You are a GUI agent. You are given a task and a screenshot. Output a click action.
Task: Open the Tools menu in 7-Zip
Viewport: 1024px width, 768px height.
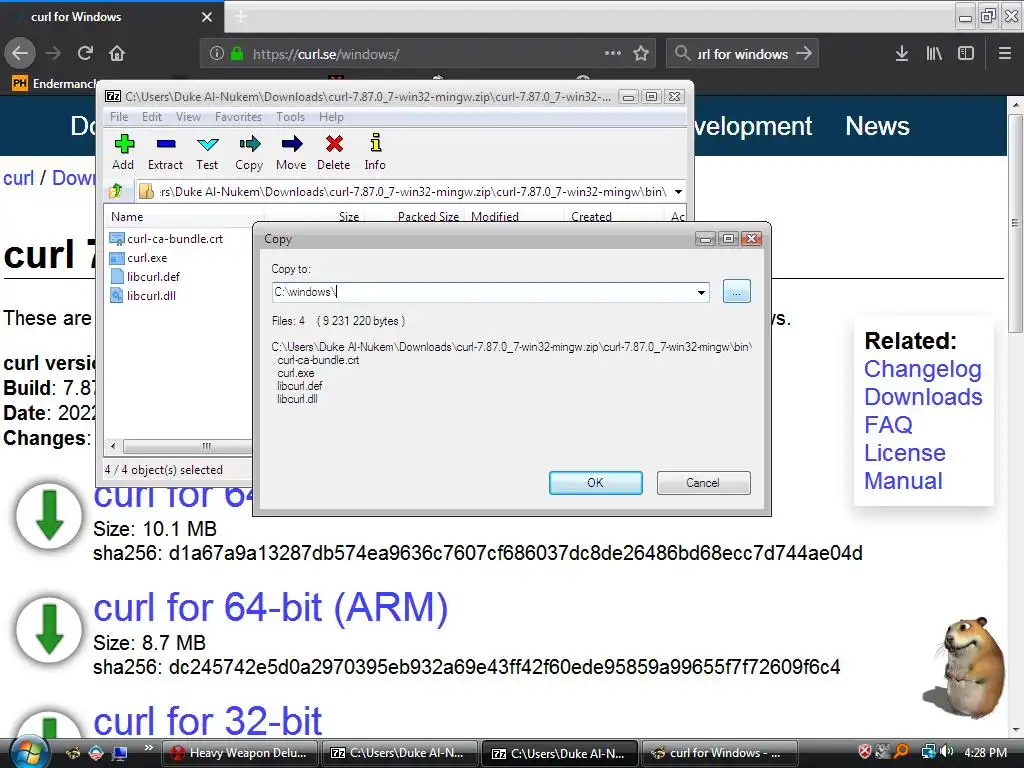click(290, 117)
